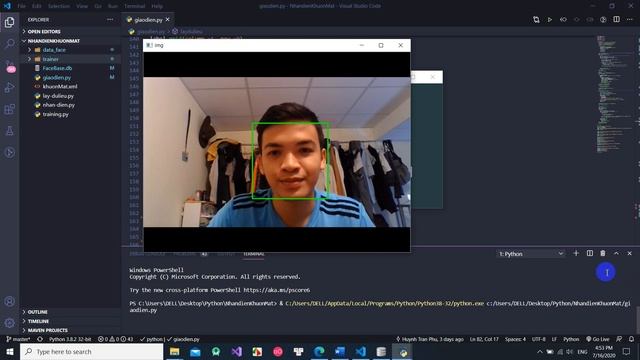
Task: Maximize terminal panel with up chevron
Action: 616,253
